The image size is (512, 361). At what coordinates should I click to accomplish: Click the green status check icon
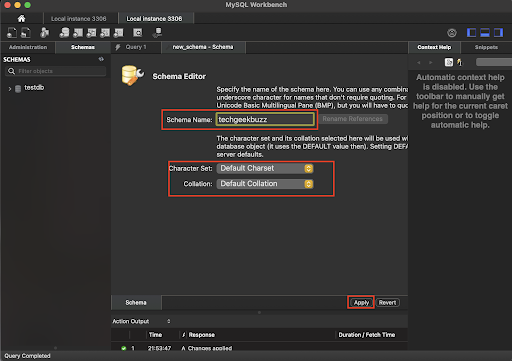click(x=124, y=348)
